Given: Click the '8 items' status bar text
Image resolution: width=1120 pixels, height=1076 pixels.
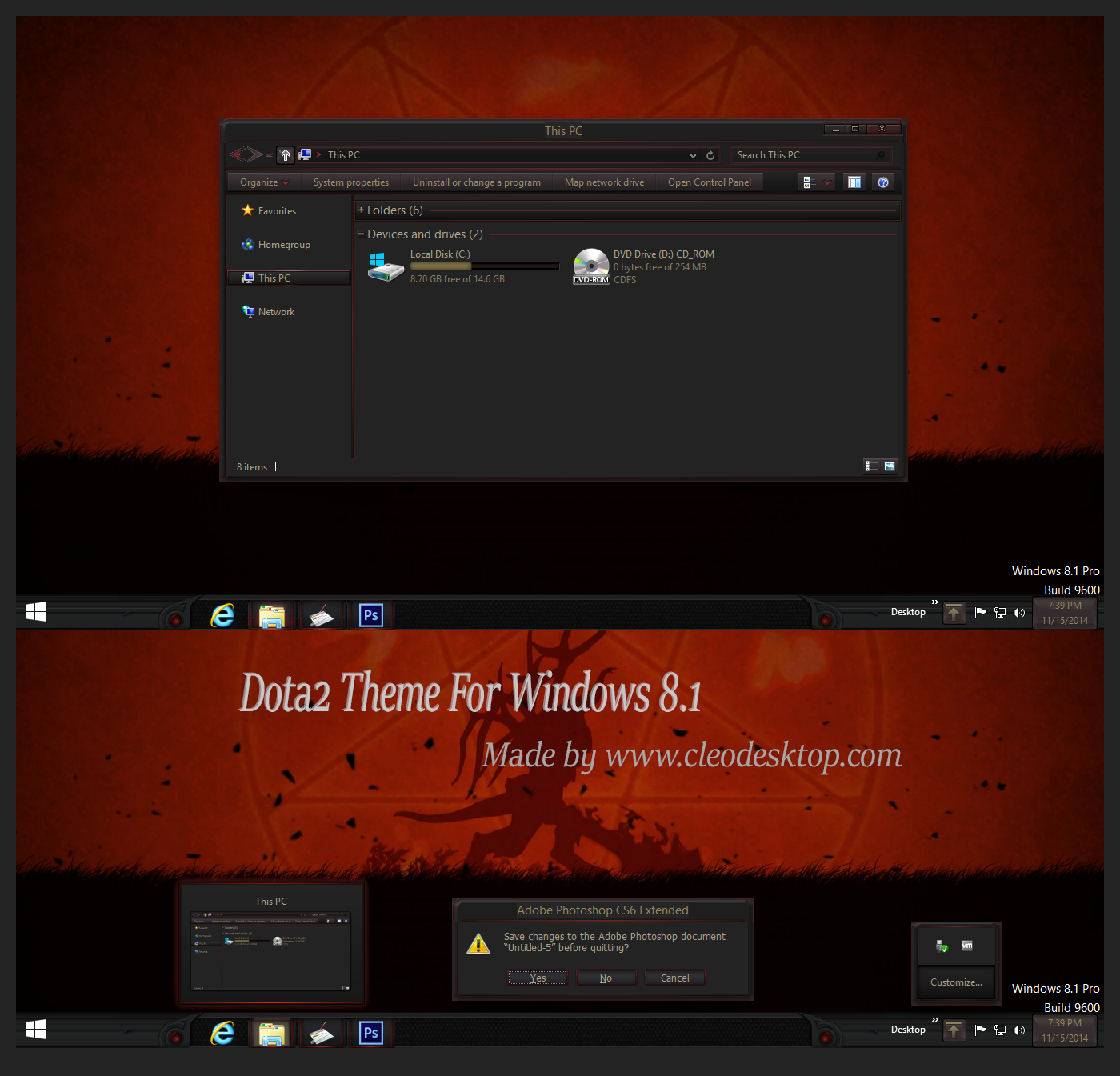Looking at the screenshot, I should coord(252,467).
